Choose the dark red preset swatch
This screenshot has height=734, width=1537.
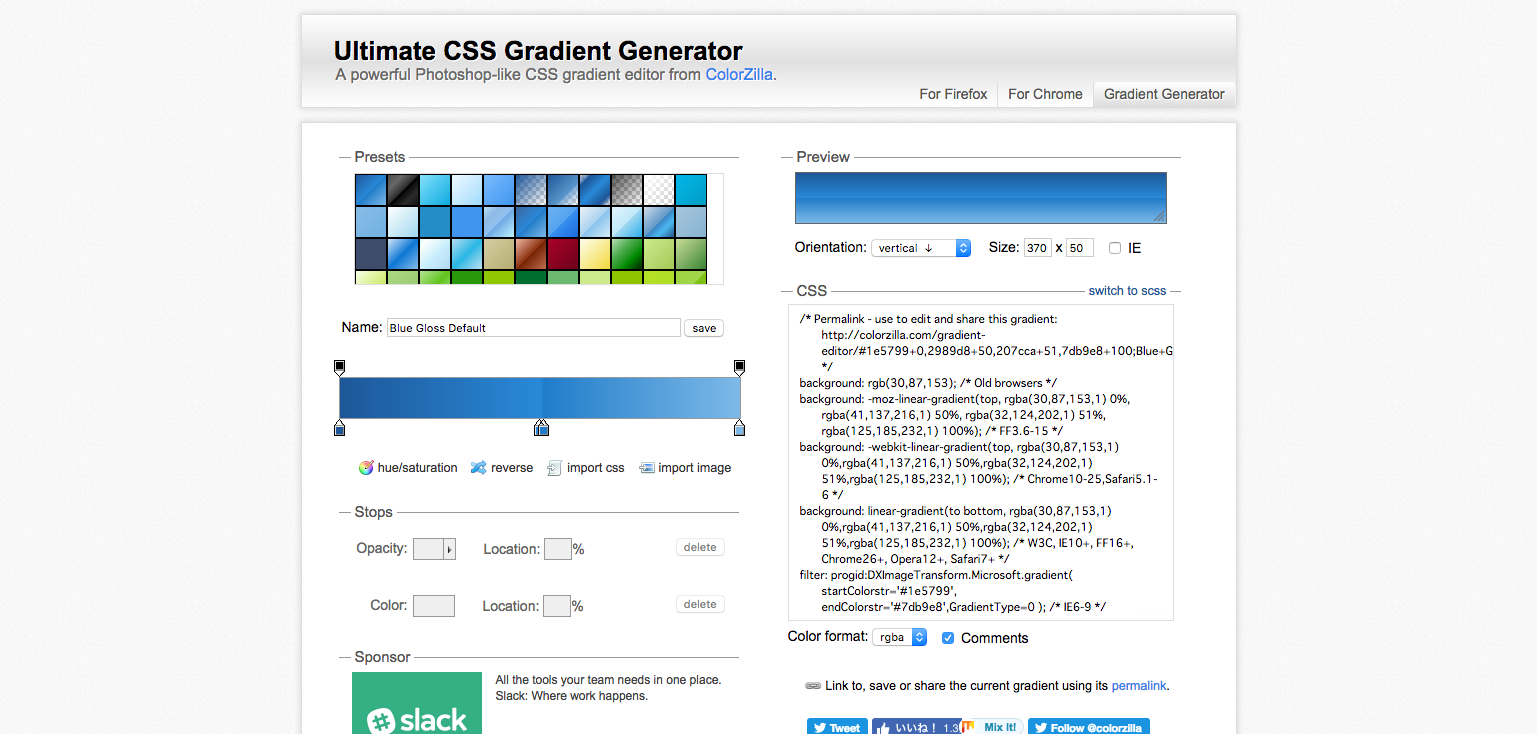click(x=563, y=254)
